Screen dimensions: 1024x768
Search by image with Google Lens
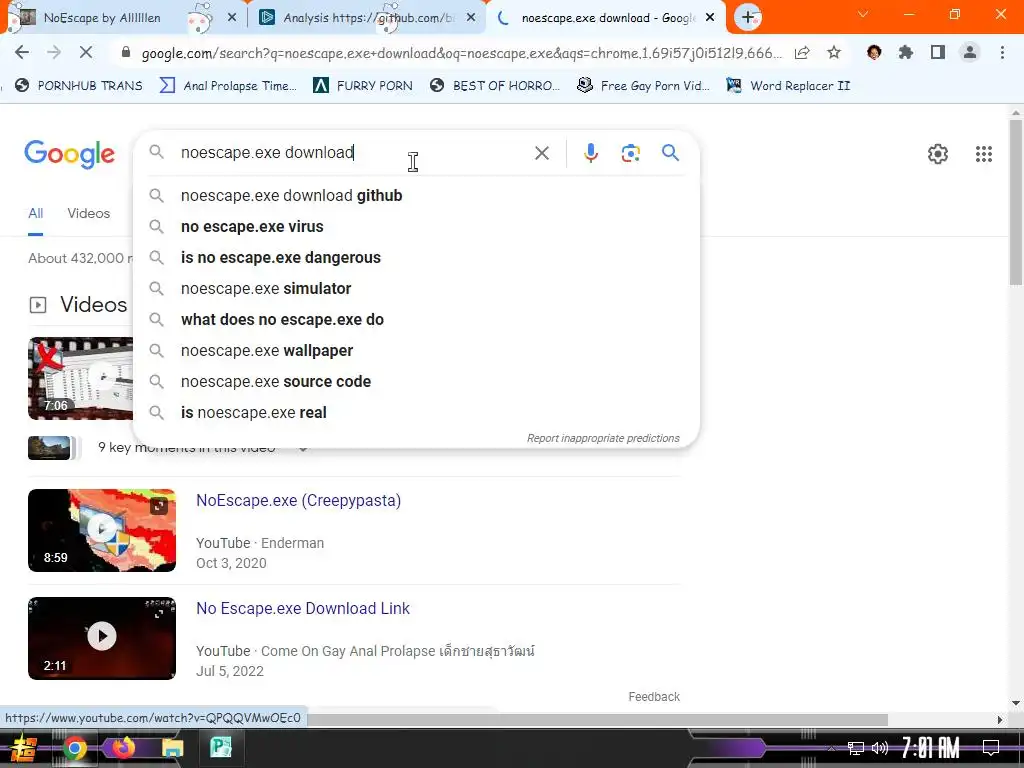pos(630,153)
